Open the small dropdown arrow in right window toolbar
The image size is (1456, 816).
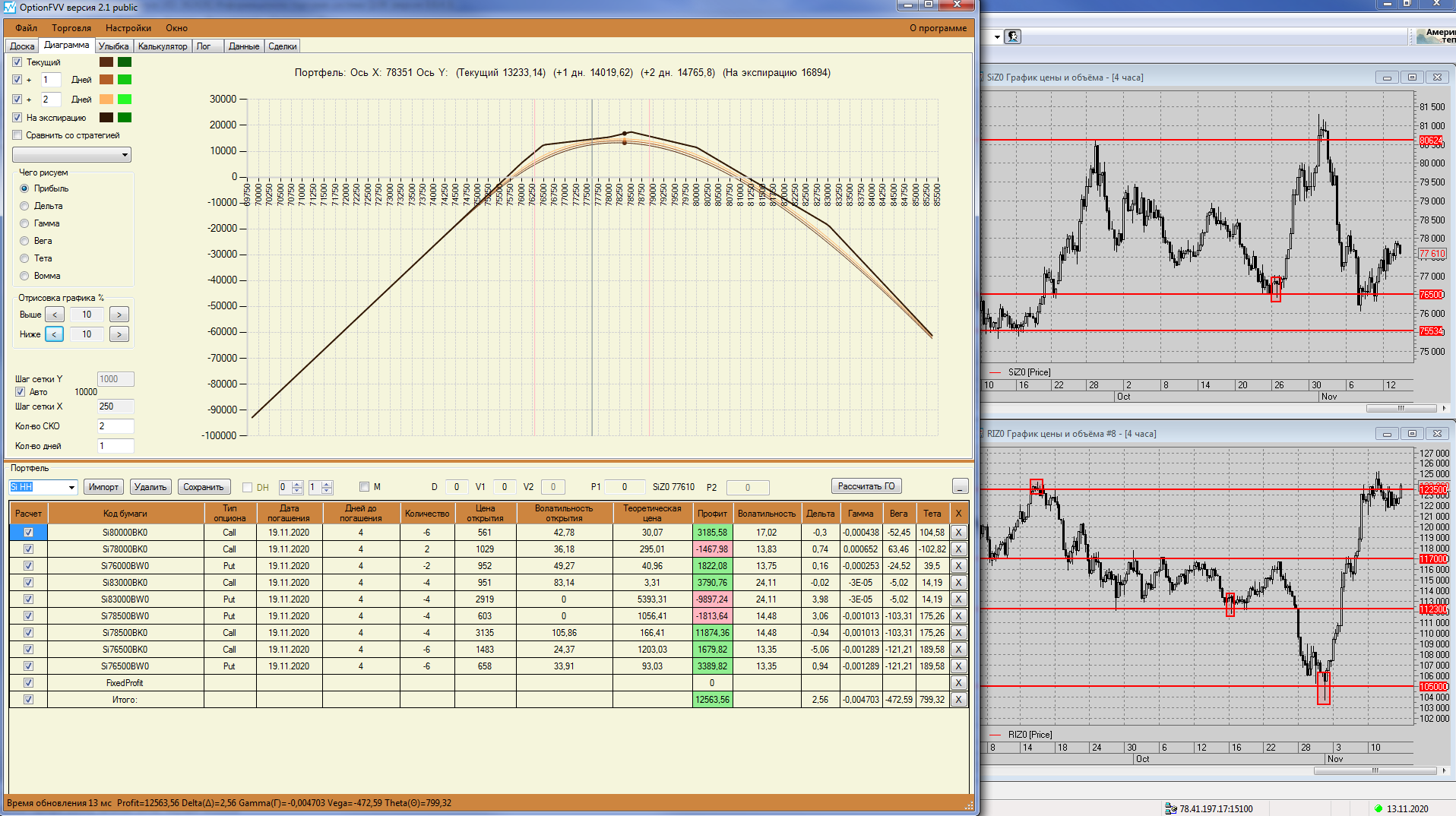997,36
